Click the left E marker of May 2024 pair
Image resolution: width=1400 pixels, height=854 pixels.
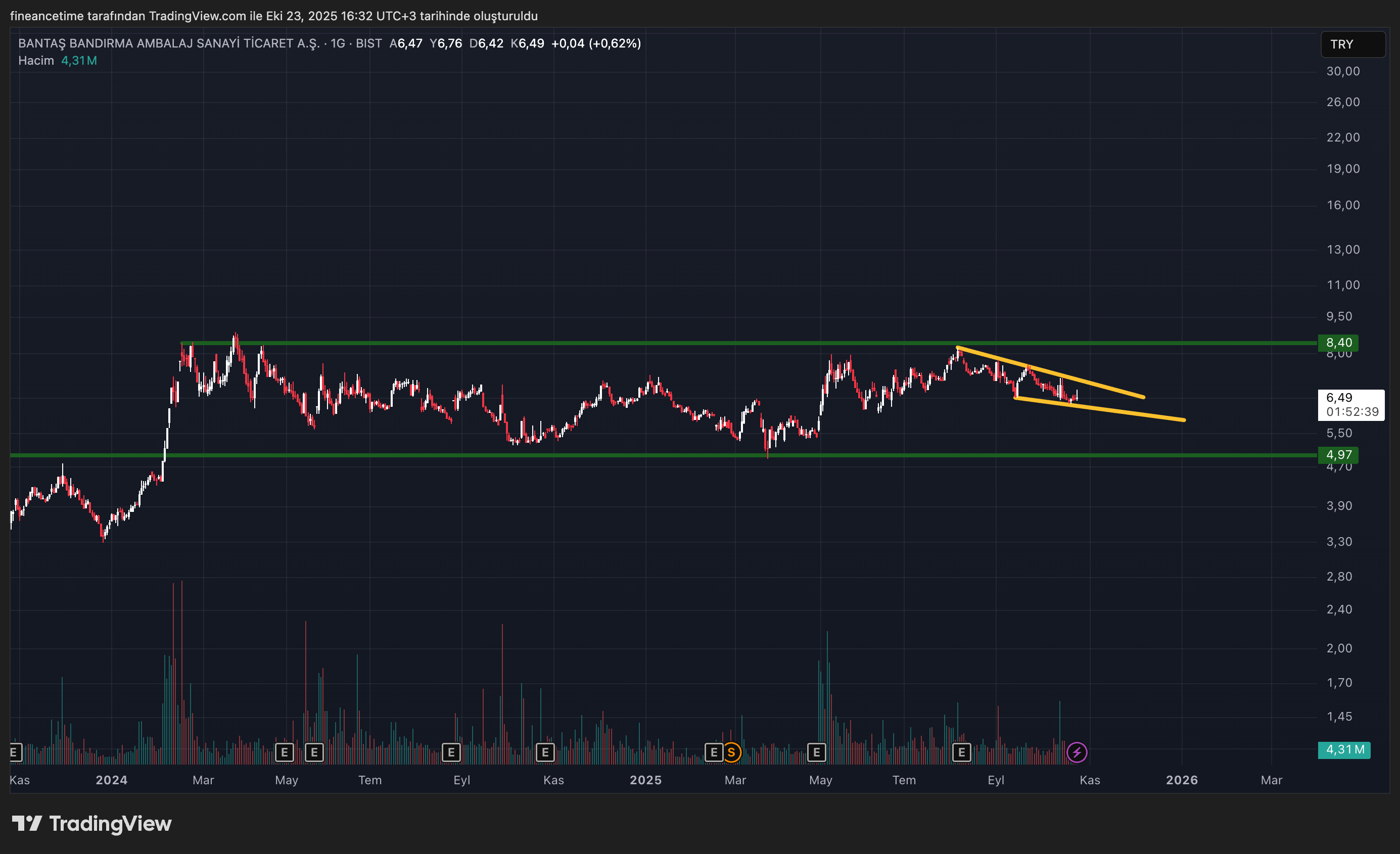click(x=284, y=752)
